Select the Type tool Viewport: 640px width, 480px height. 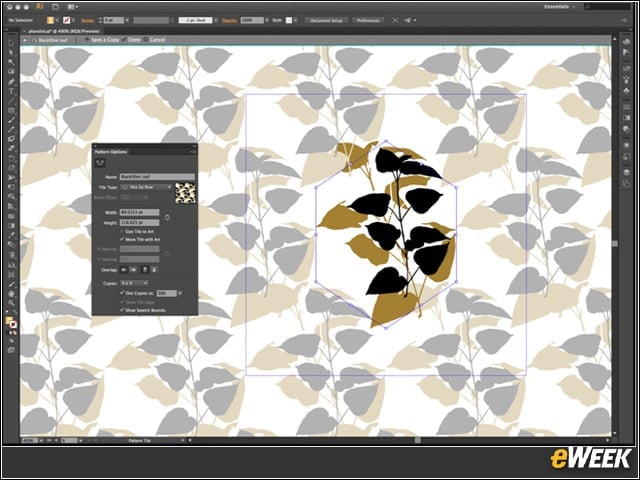(11, 91)
